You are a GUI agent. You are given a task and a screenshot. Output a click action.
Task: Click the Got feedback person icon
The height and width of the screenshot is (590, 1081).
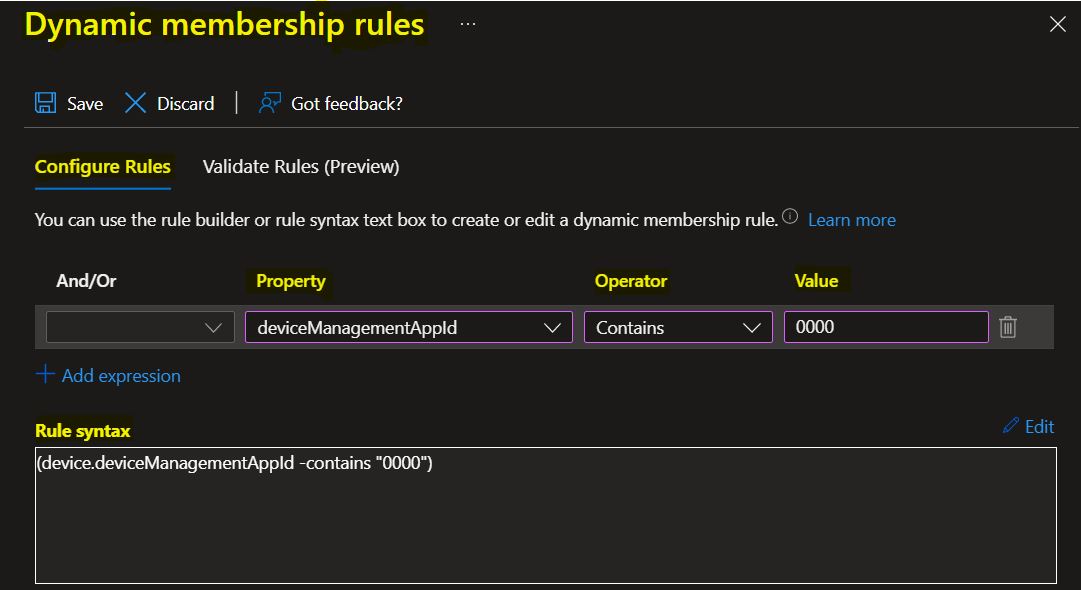[267, 102]
